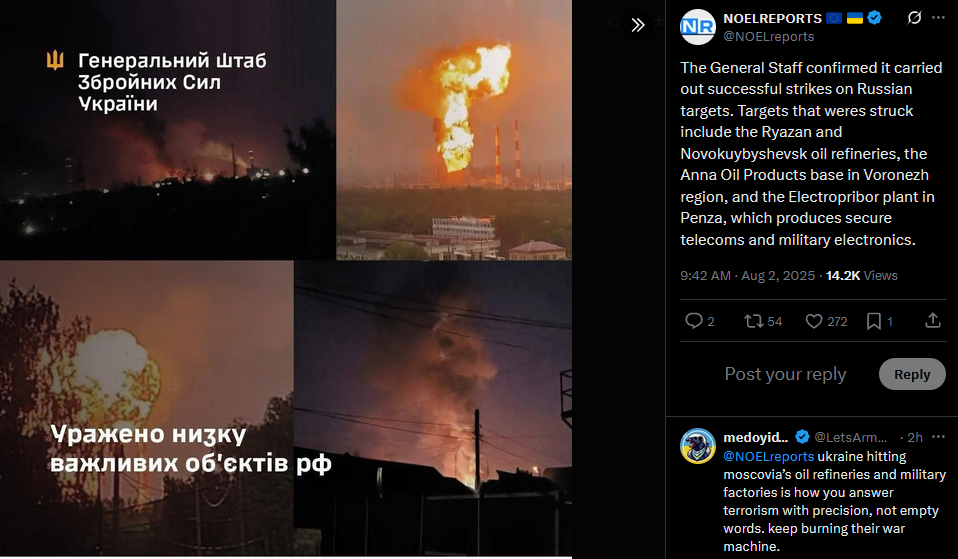The width and height of the screenshot is (958, 559).
Task: Collapse the sidebar with double chevron
Action: click(638, 24)
